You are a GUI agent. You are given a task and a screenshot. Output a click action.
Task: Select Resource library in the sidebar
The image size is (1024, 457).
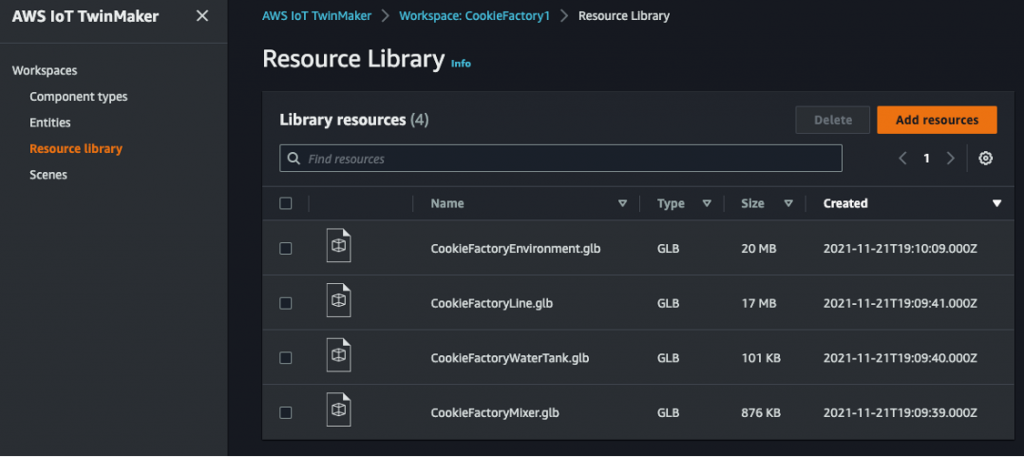tap(76, 149)
